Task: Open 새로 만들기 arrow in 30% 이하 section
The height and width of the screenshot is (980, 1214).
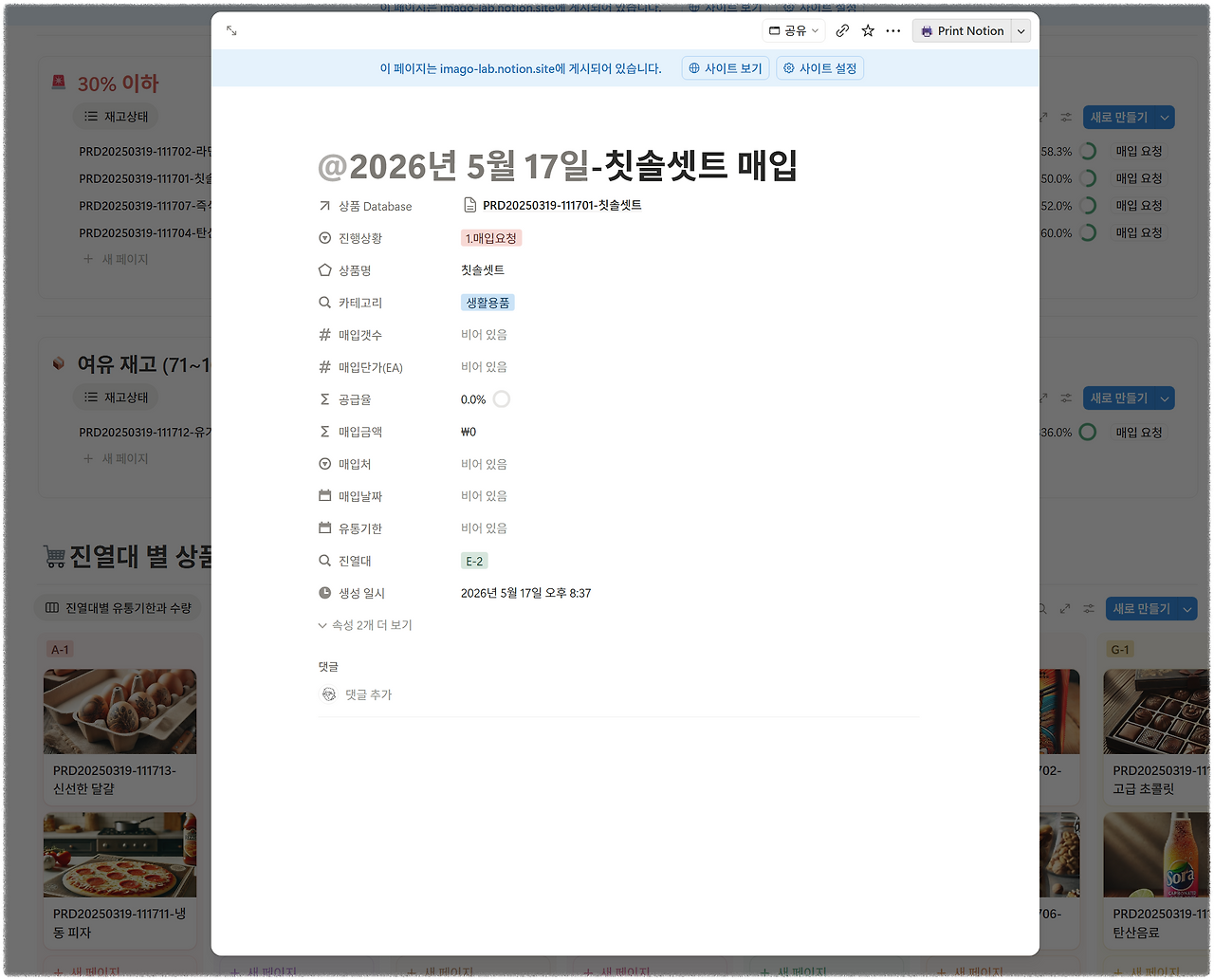Action: coord(1166,118)
